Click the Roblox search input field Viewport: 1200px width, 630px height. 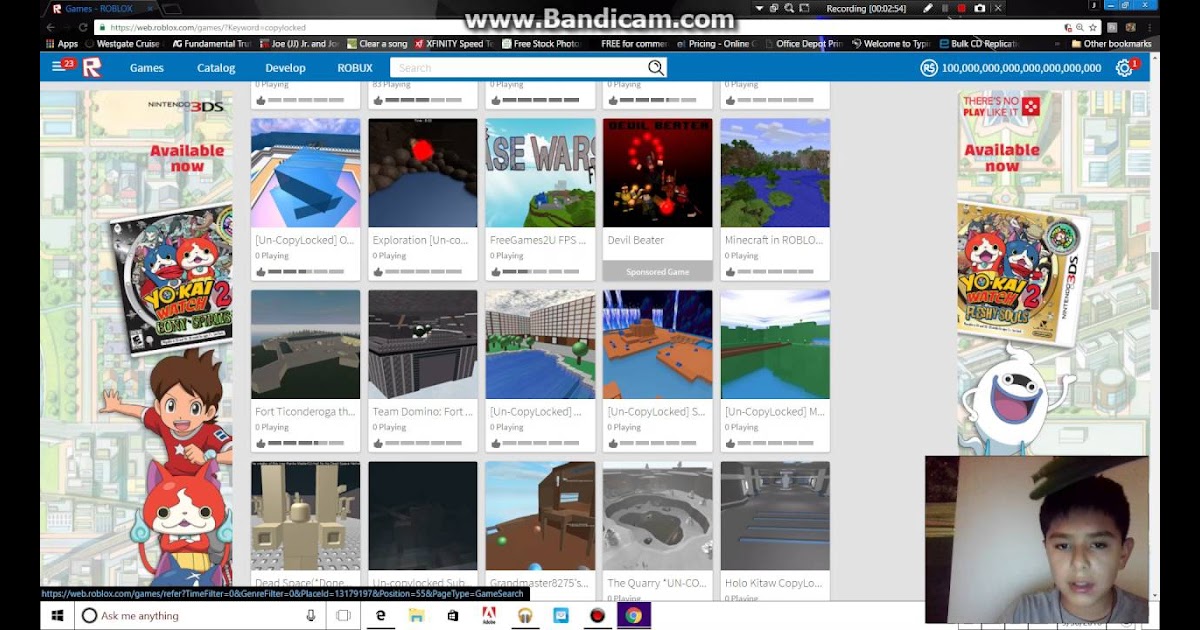click(518, 68)
